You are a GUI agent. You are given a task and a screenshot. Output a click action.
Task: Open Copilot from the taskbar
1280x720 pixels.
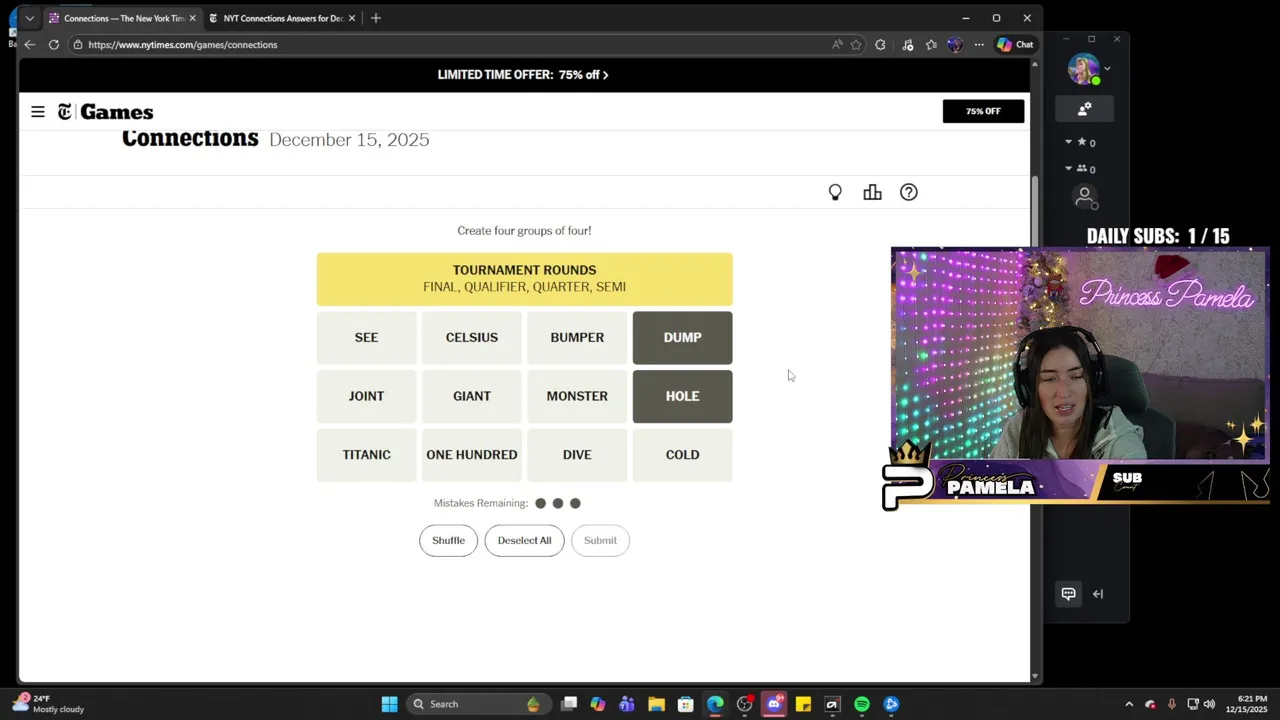pyautogui.click(x=598, y=704)
